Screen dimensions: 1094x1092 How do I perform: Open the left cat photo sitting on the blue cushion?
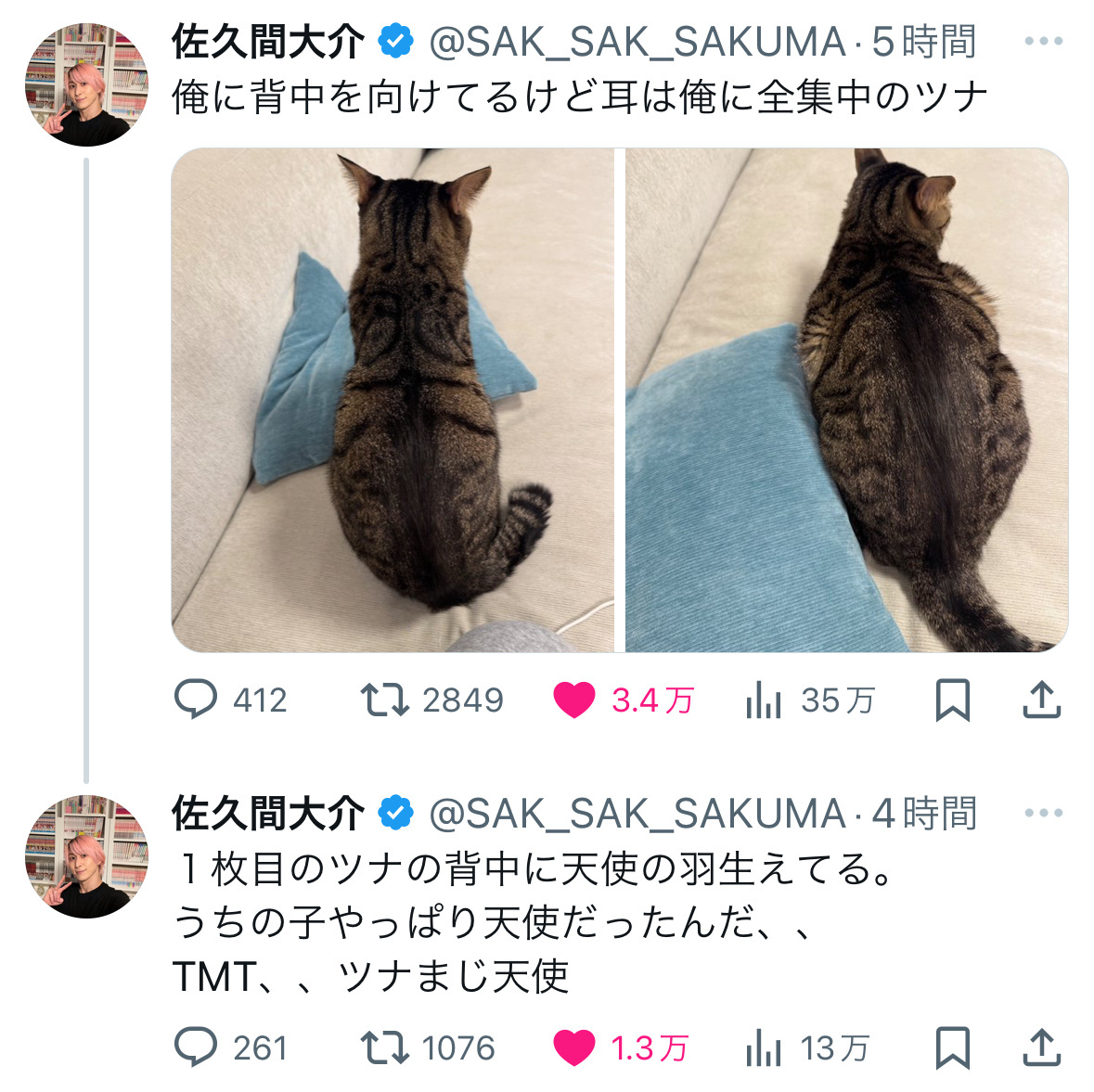(x=393, y=400)
